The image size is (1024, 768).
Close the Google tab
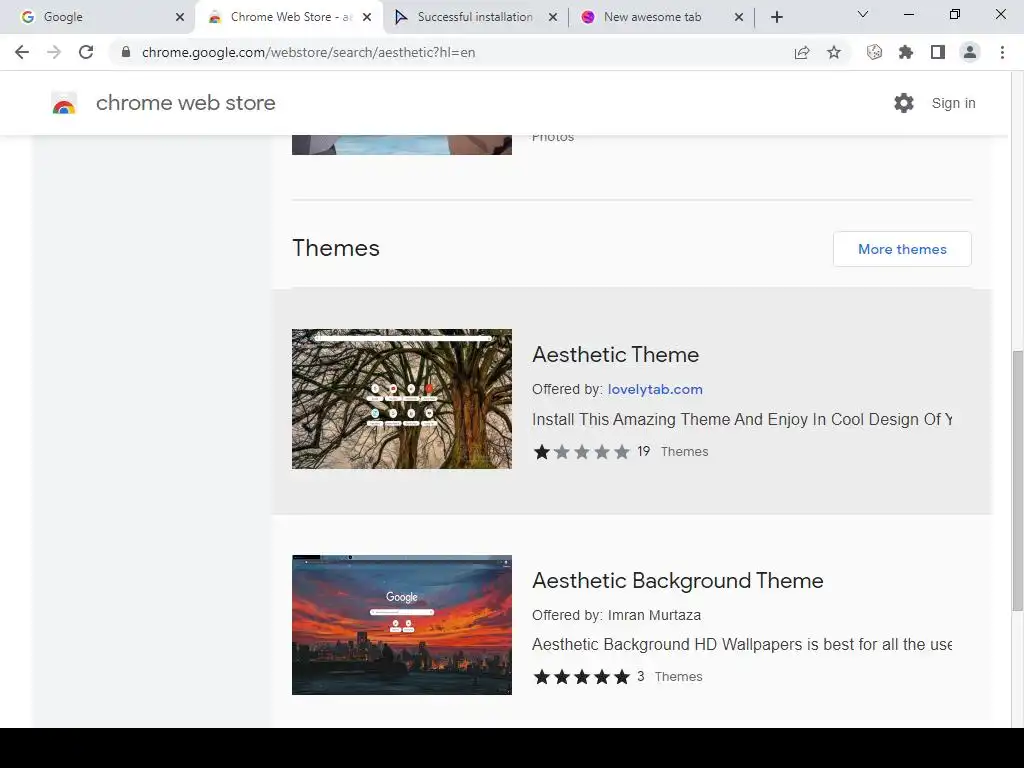pyautogui.click(x=180, y=17)
